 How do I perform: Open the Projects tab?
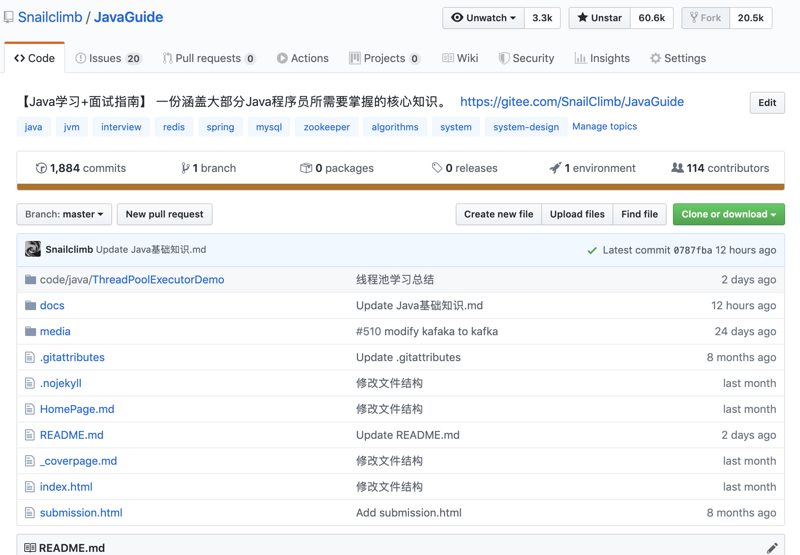pos(385,58)
